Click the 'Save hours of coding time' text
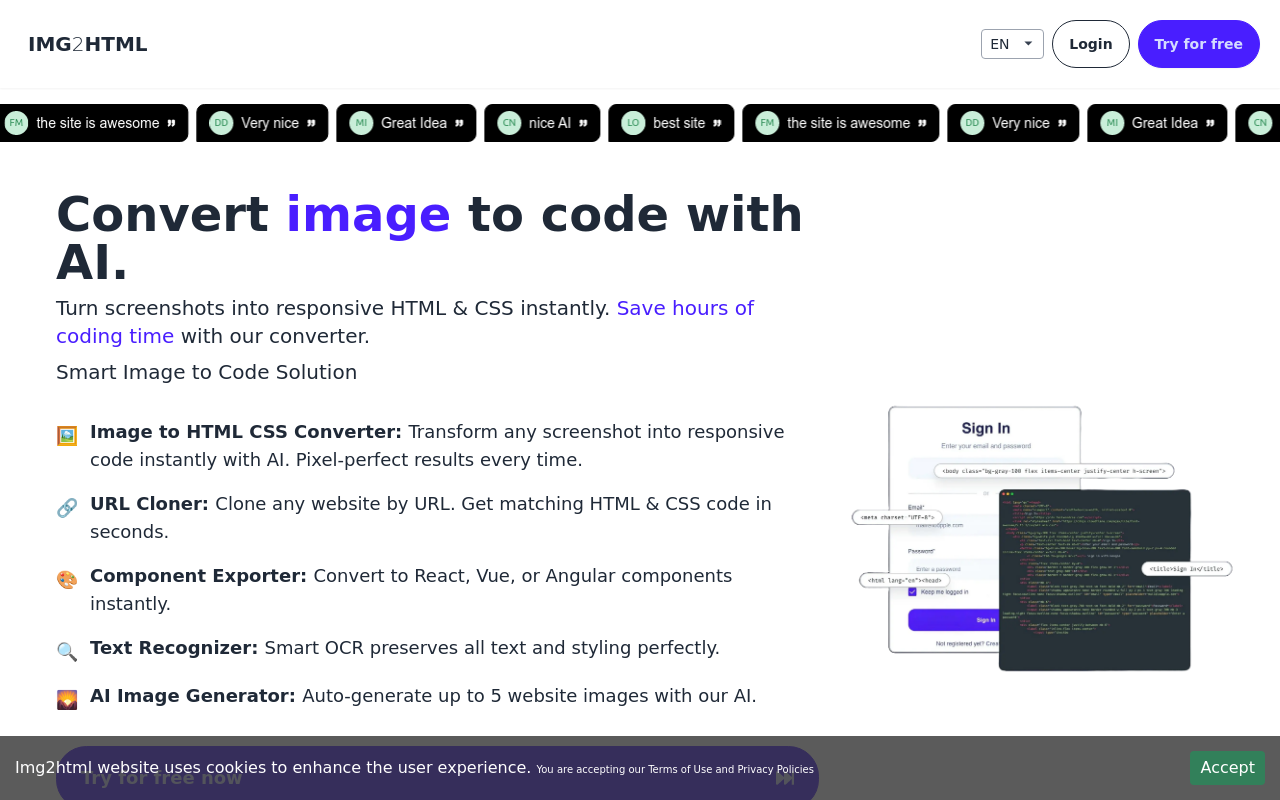Screen dimensions: 1280x800 (405, 322)
